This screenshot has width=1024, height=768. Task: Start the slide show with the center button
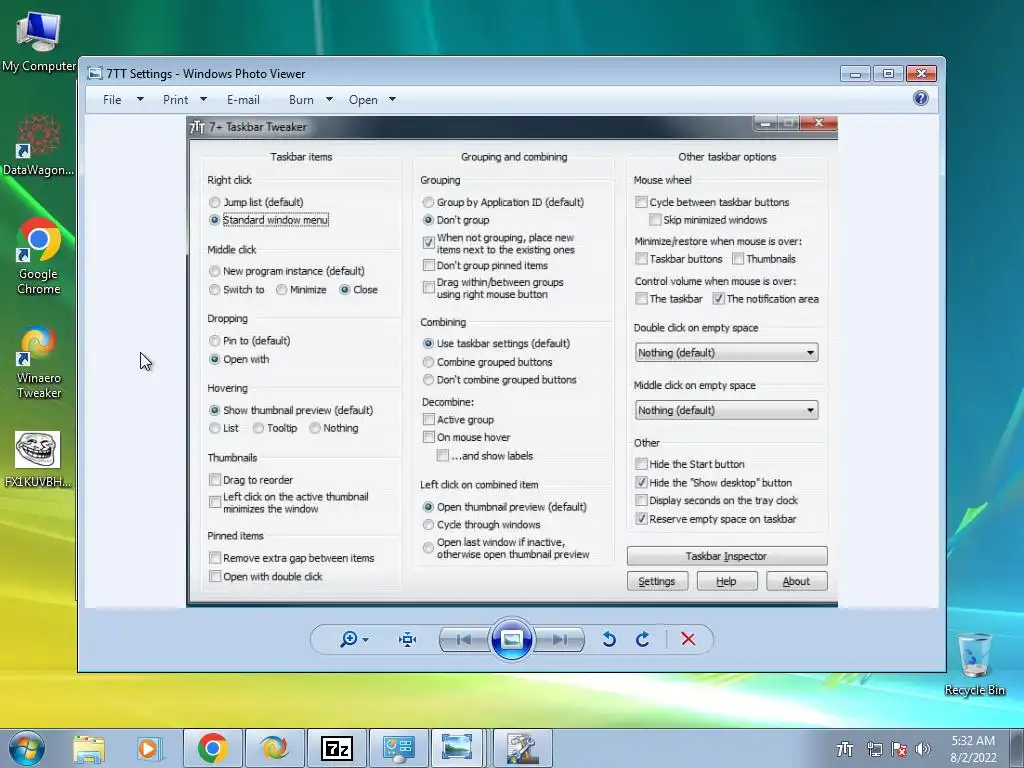[511, 639]
